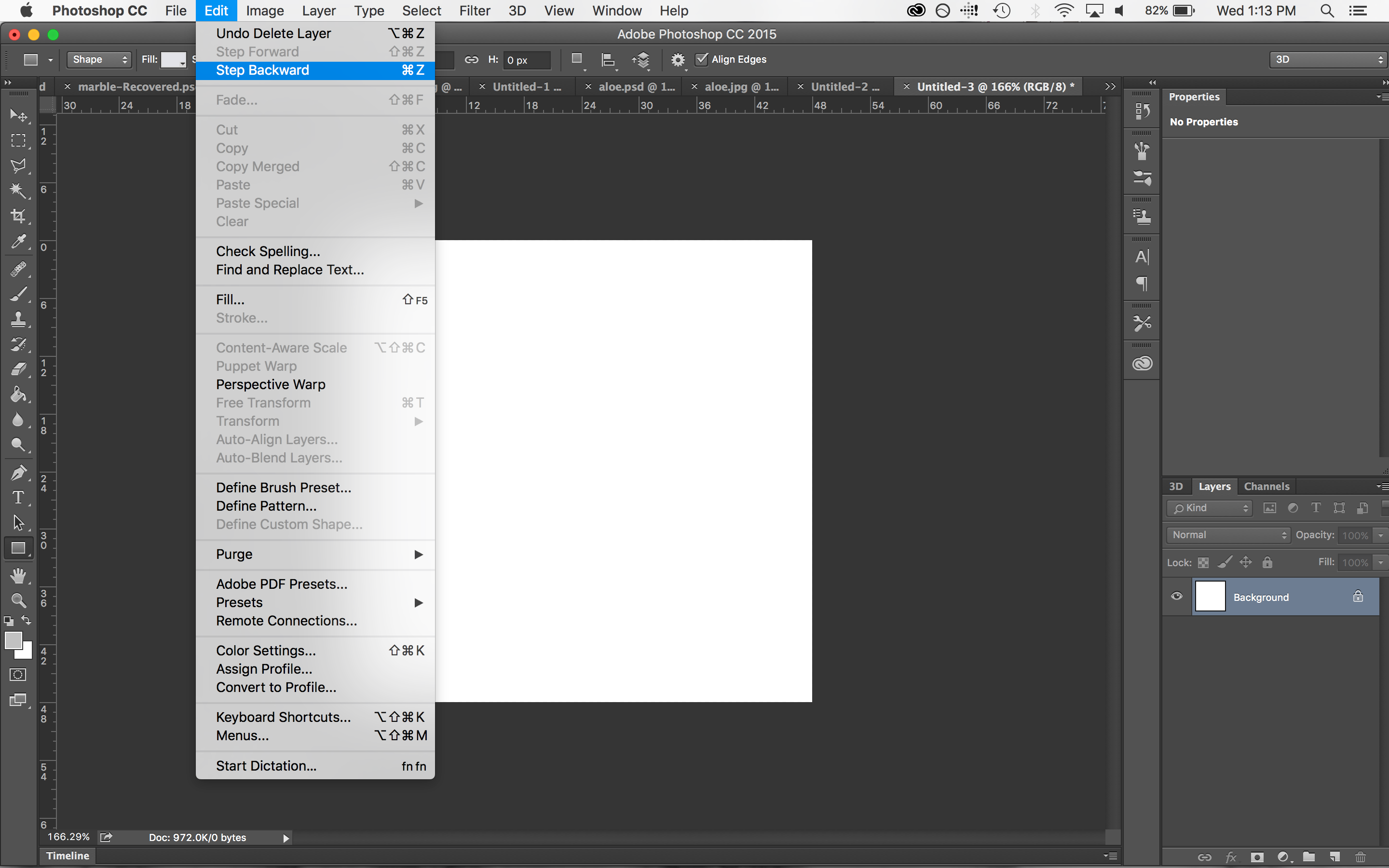The image size is (1389, 868).
Task: Select the Blur tool
Action: pyautogui.click(x=18, y=420)
